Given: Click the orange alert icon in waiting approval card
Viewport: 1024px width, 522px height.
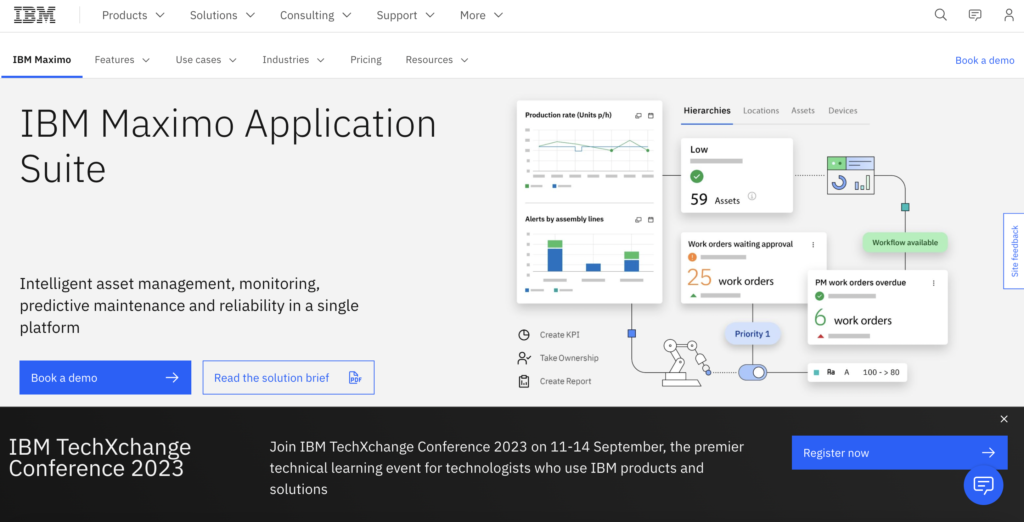Looking at the screenshot, I should pyautogui.click(x=692, y=257).
